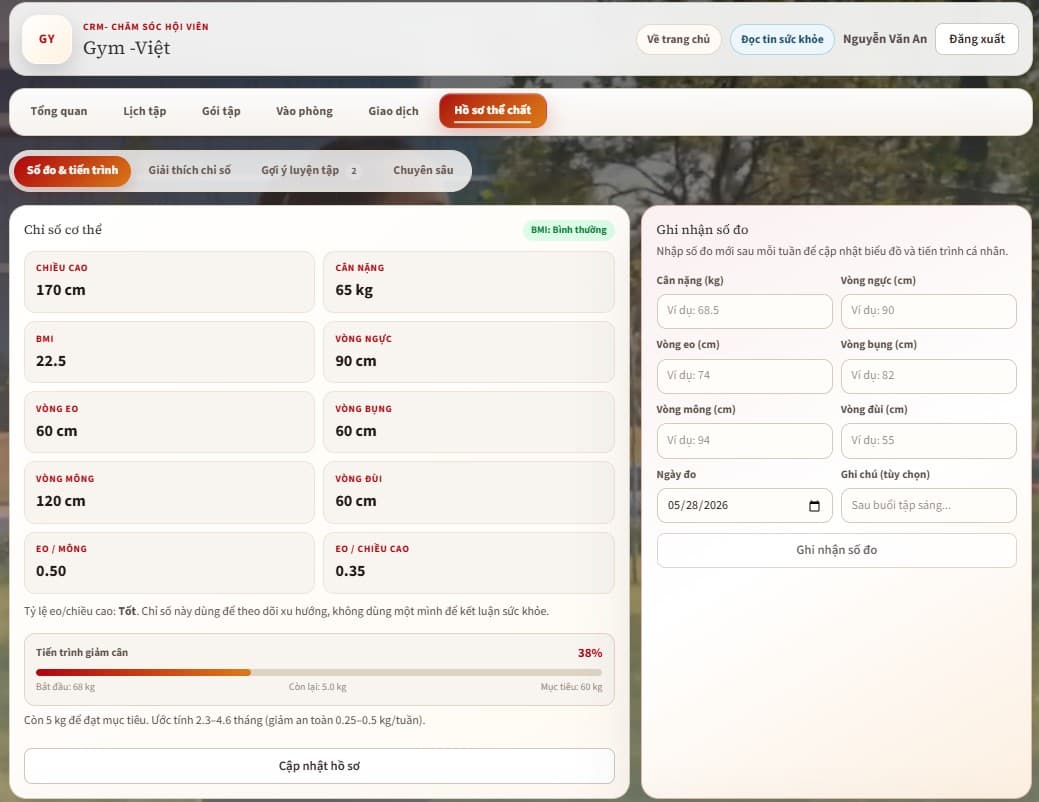
Task: Switch to the Chuyên sâu sub-tab
Action: (x=423, y=170)
